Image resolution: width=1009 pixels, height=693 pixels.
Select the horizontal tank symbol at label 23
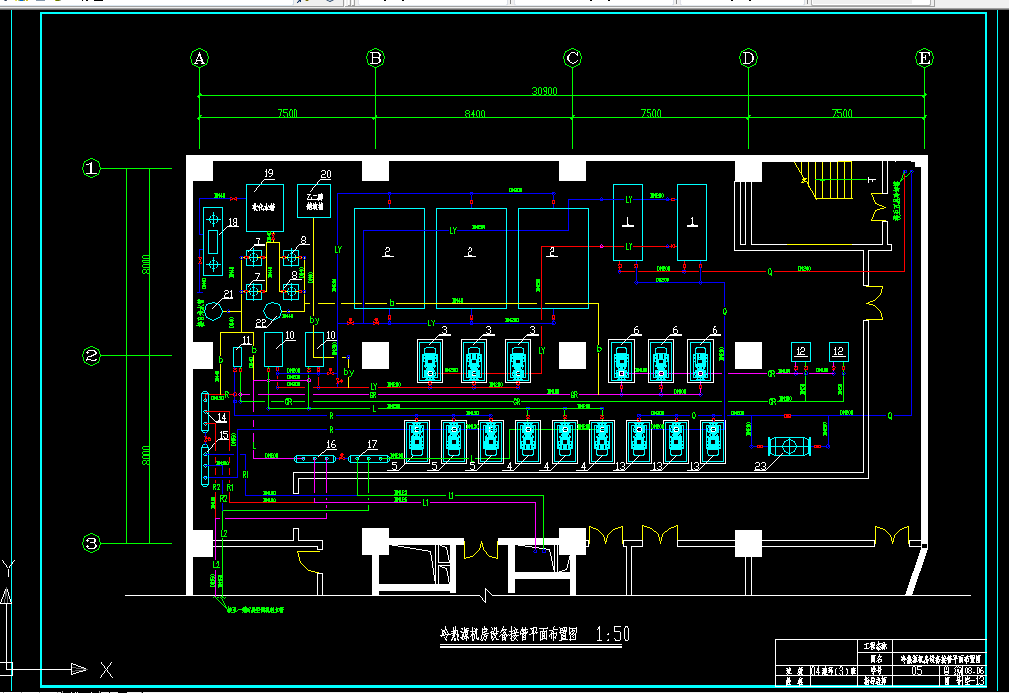(x=790, y=447)
